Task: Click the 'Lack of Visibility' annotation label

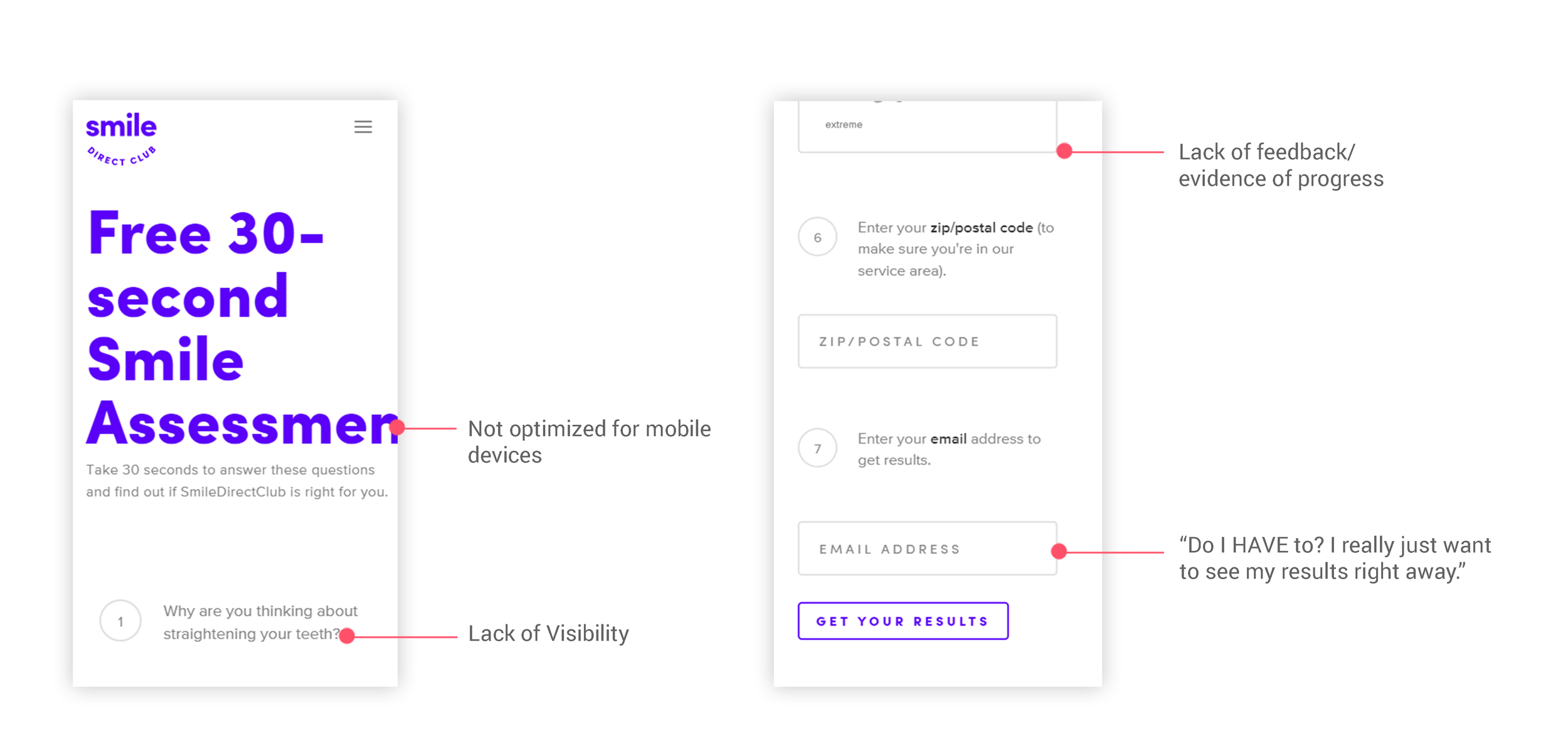Action: click(548, 633)
